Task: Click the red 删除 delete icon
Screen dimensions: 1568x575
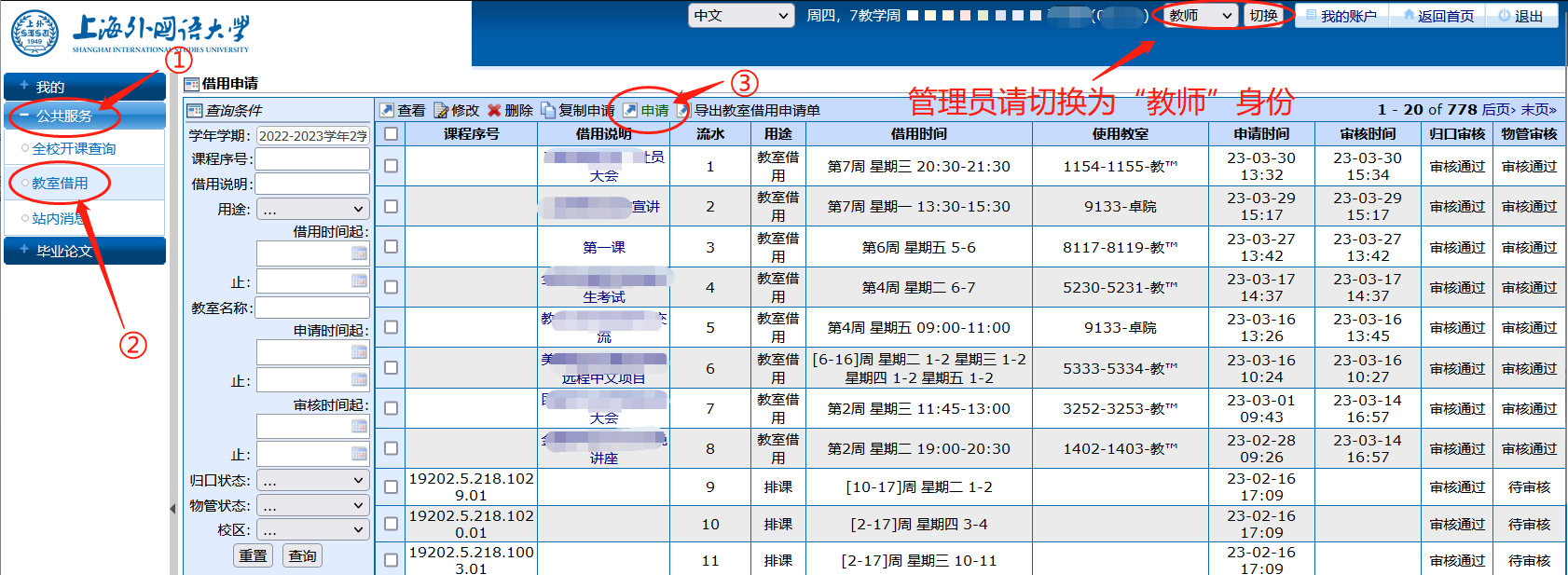Action: coord(494,111)
